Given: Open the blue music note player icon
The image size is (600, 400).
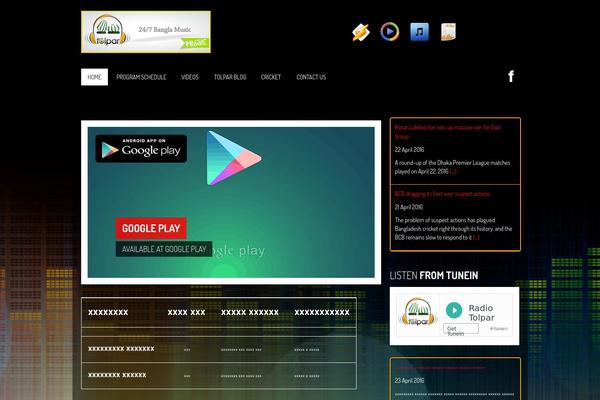Looking at the screenshot, I should coord(419,32).
